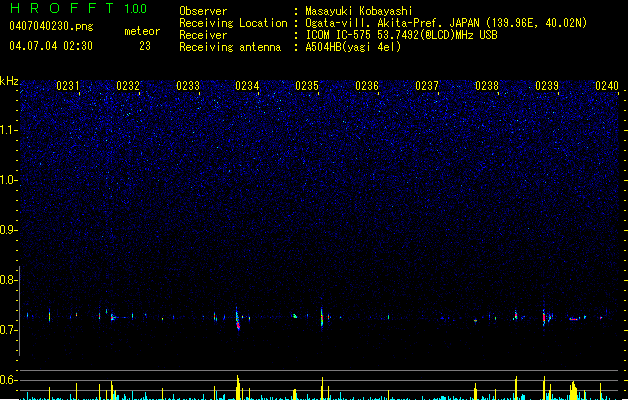Click the strong meteor echo just before 0234
The height and width of the screenshot is (400, 629).
tap(237, 319)
